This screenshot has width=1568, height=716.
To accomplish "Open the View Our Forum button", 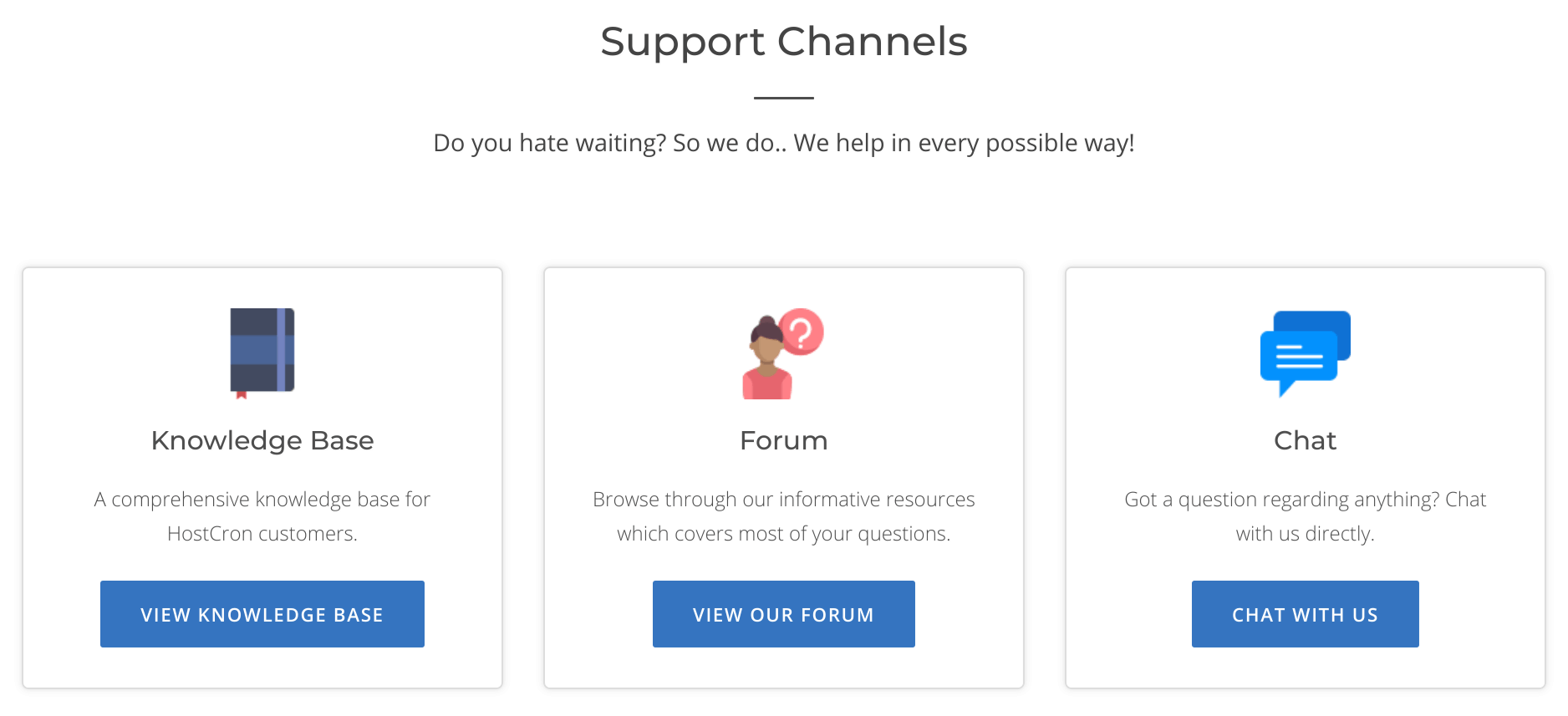I will tap(784, 614).
